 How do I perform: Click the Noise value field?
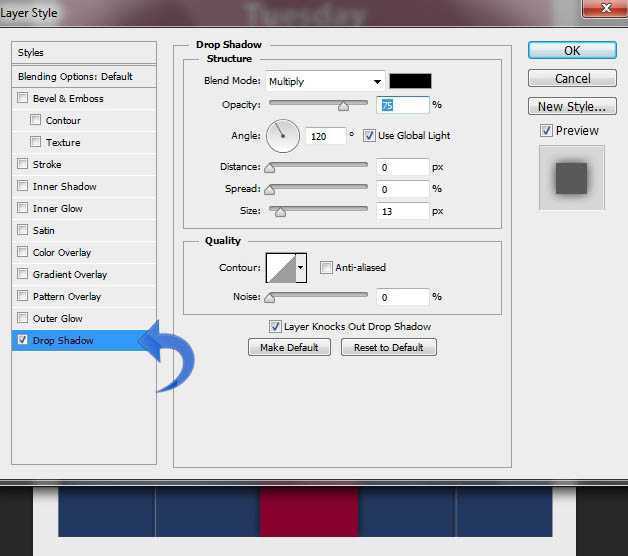click(403, 298)
